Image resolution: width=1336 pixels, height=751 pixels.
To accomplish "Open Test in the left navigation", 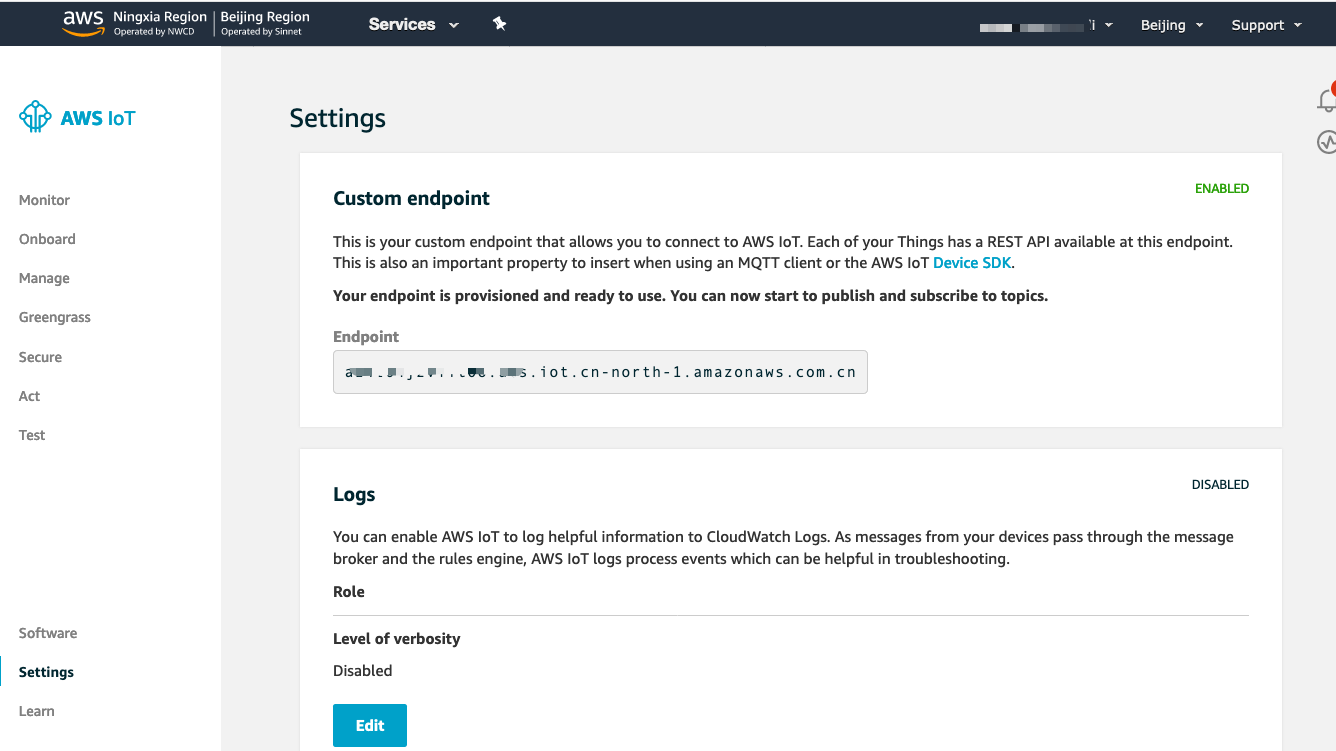I will pos(32,435).
